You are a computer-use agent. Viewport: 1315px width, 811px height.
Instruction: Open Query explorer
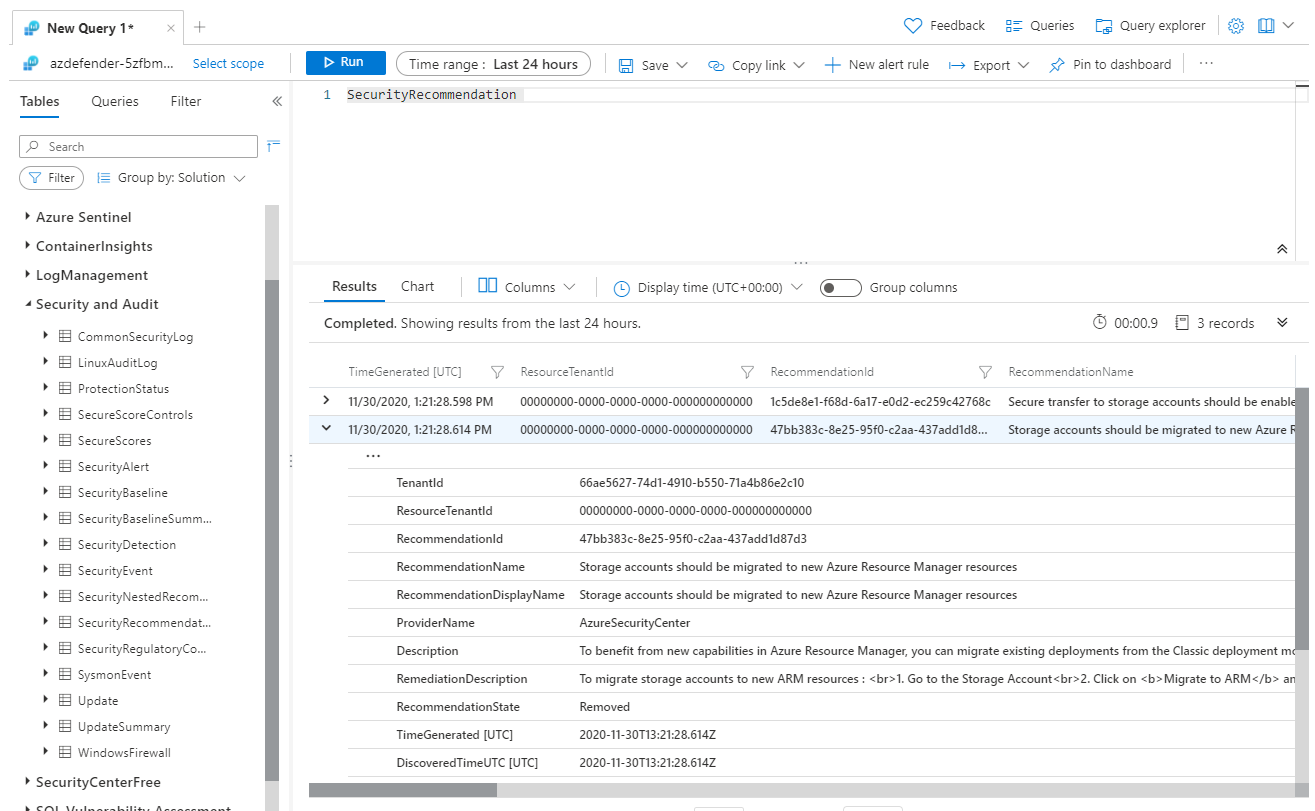[x=1150, y=26]
